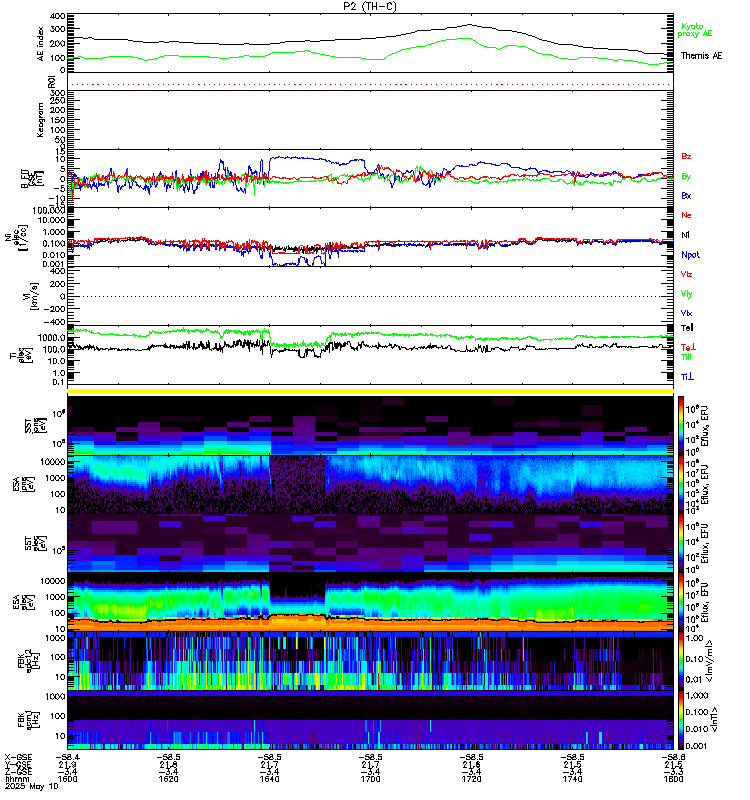Click the green Ti parallel legend label

[686, 357]
